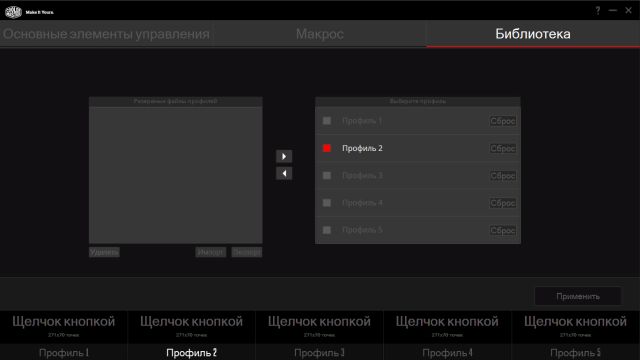Switch to Профиль 4 in bottom bar
Viewport: 640px width, 360px height.
pos(447,353)
